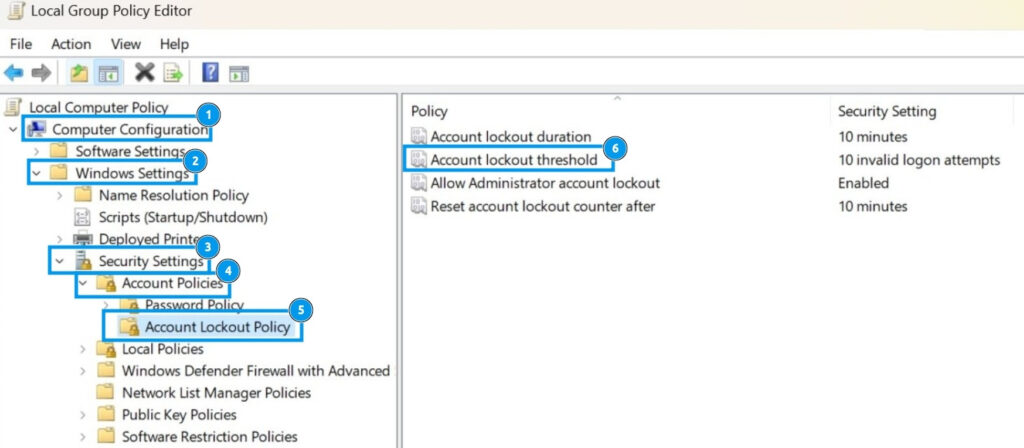Screen dimensions: 1024x448
Task: Select the Network List Manager Policies label
Action: click(x=216, y=392)
